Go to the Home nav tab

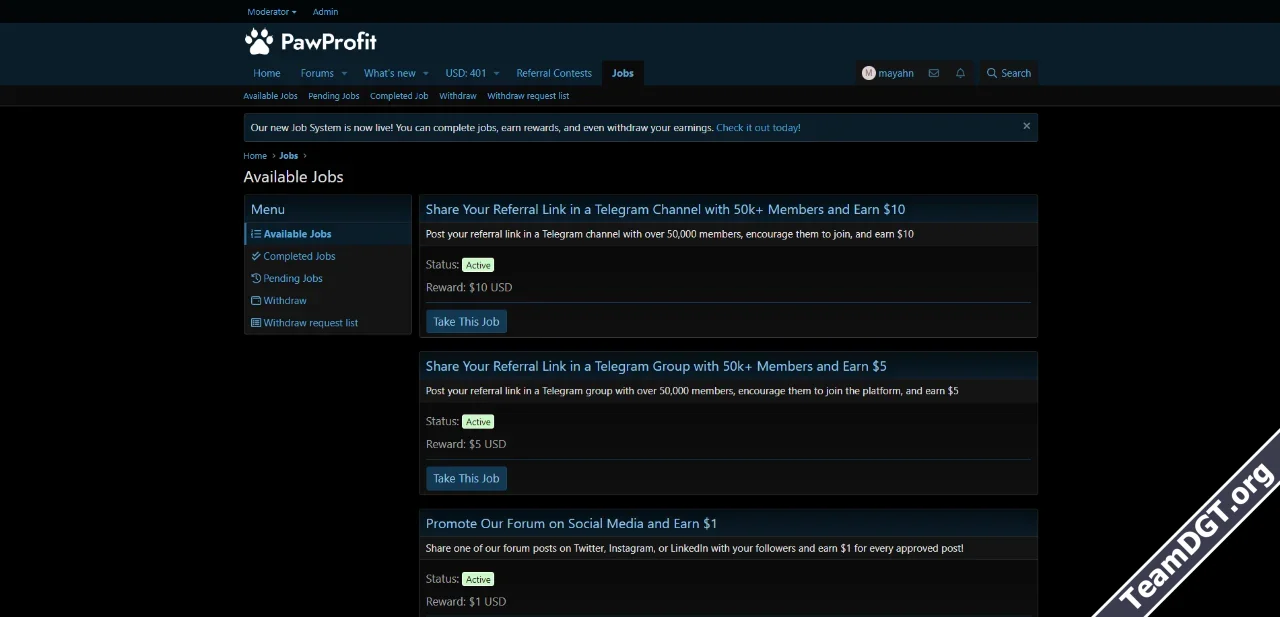[266, 73]
